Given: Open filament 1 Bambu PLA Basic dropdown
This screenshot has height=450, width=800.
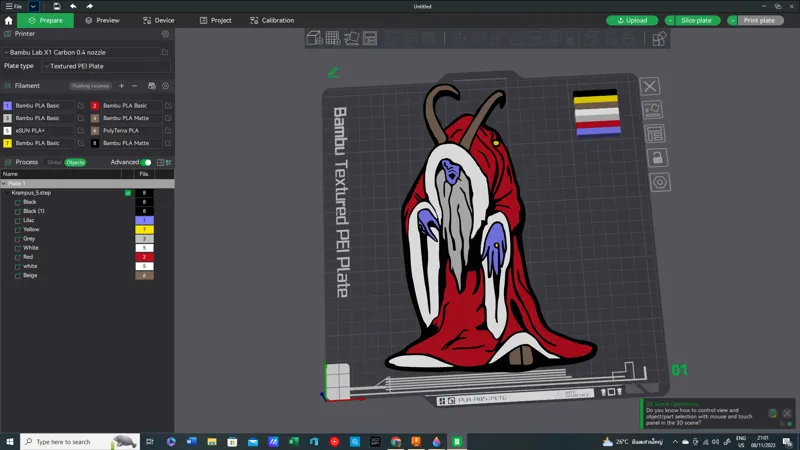Looking at the screenshot, I should coord(44,106).
